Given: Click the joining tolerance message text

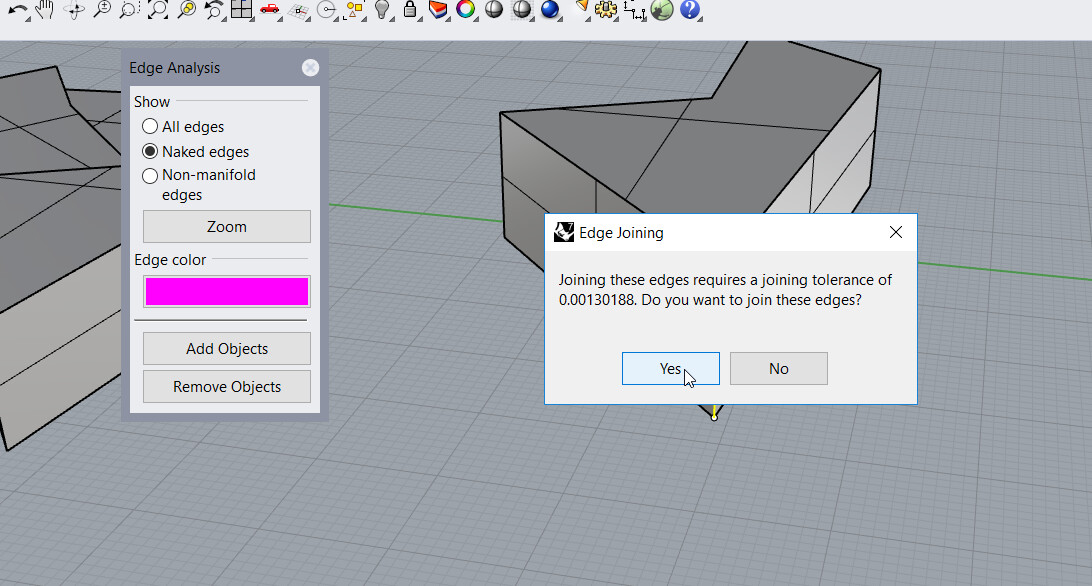Looking at the screenshot, I should pyautogui.click(x=725, y=290).
